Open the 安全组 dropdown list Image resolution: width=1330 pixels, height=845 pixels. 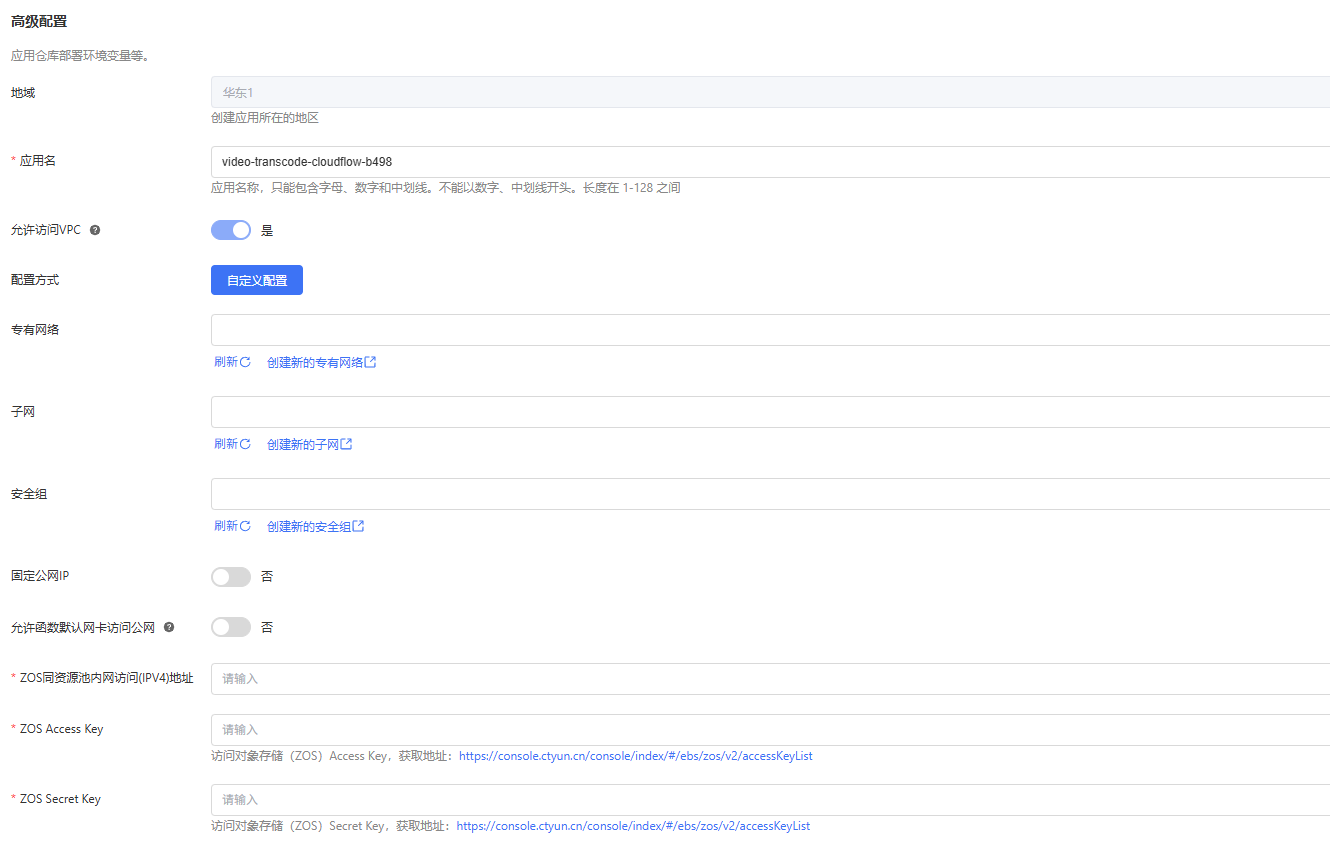(x=770, y=494)
